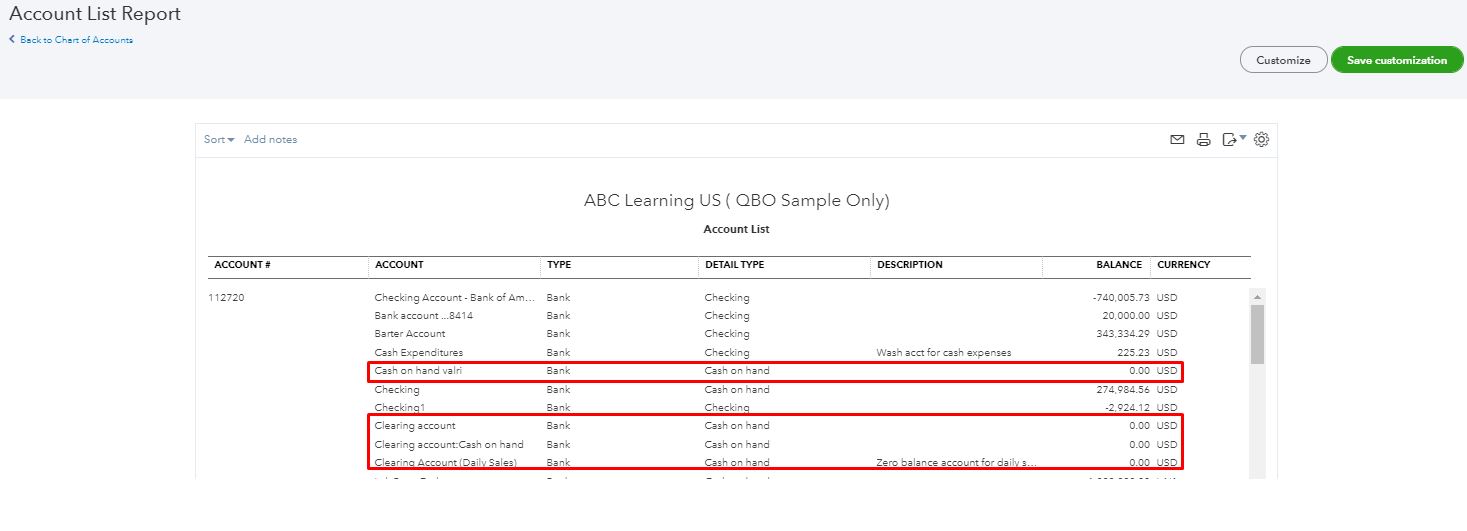Click the BALANCE column header

1118,265
